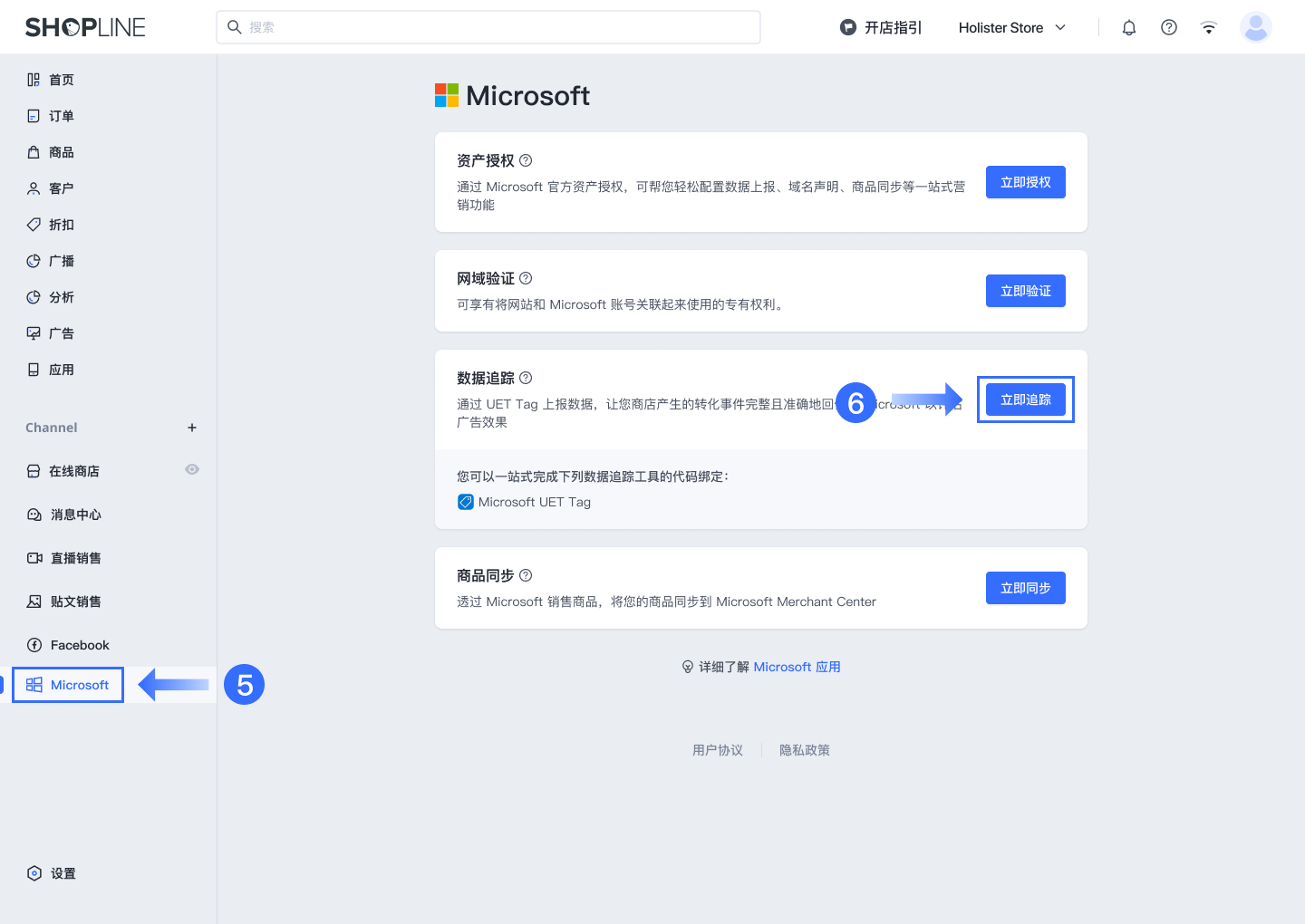
Task: Click the 订单 orders icon
Action: pyautogui.click(x=34, y=116)
